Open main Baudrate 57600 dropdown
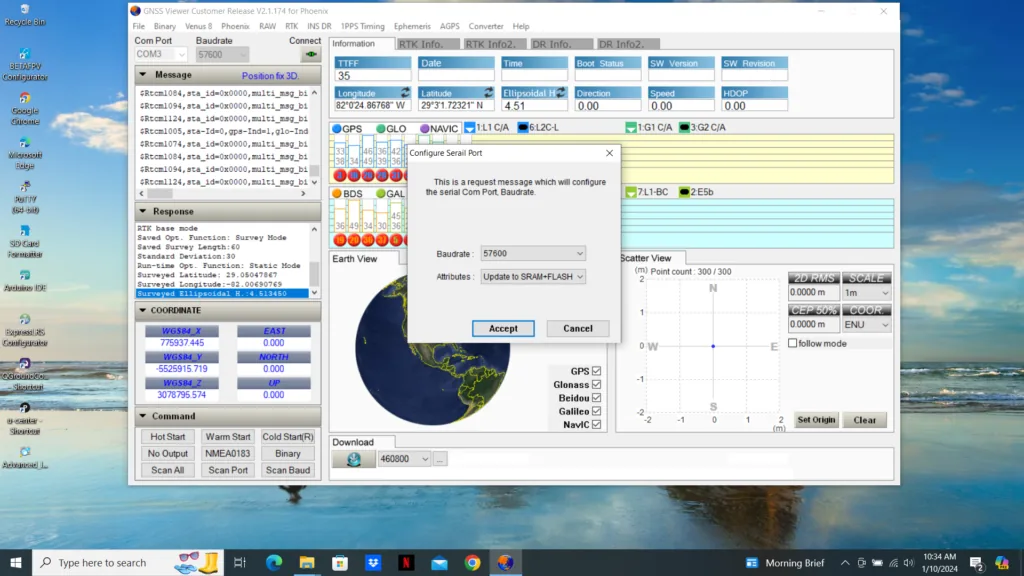 click(x=222, y=54)
